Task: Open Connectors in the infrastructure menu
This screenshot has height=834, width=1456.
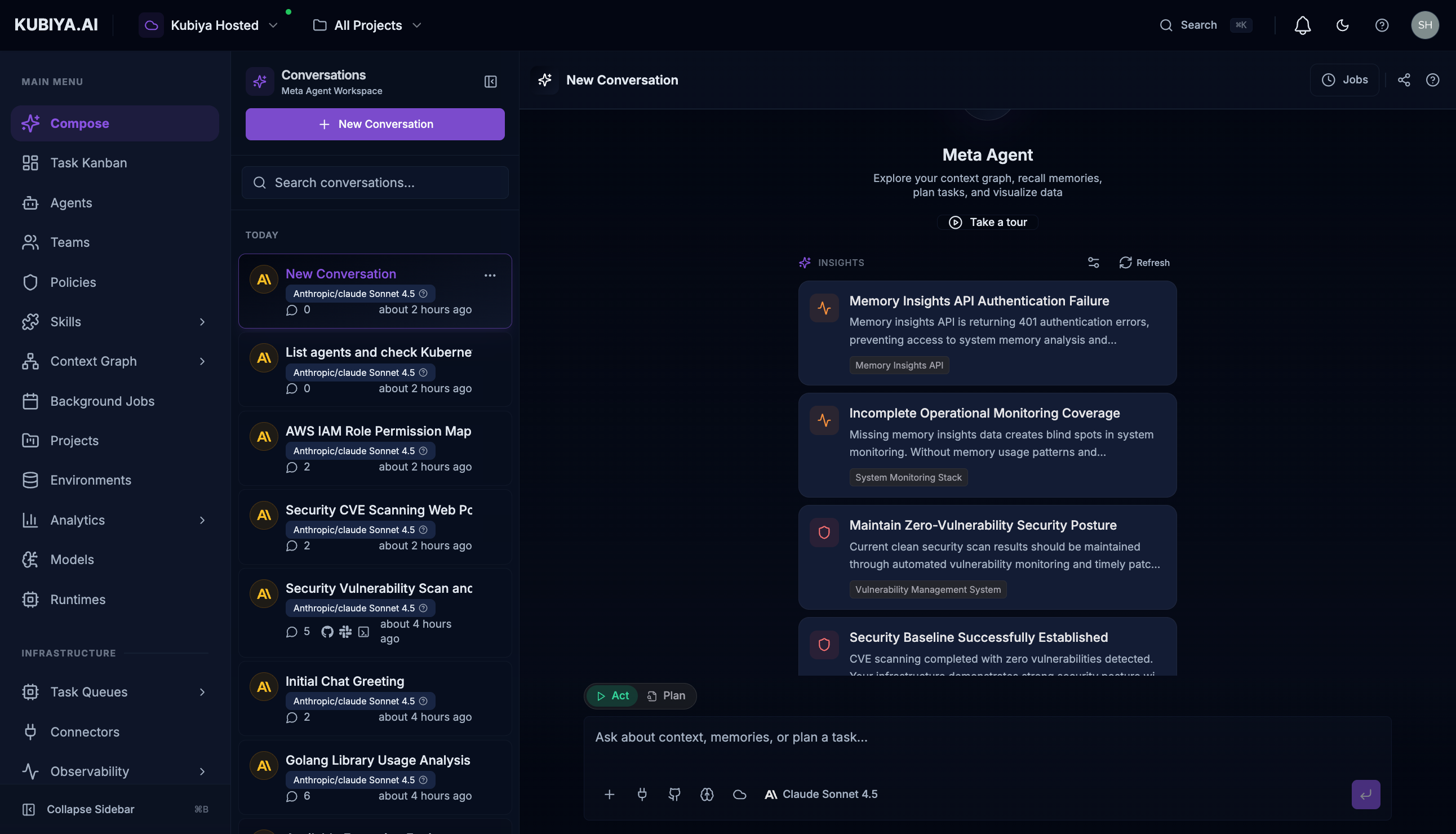Action: pos(84,731)
